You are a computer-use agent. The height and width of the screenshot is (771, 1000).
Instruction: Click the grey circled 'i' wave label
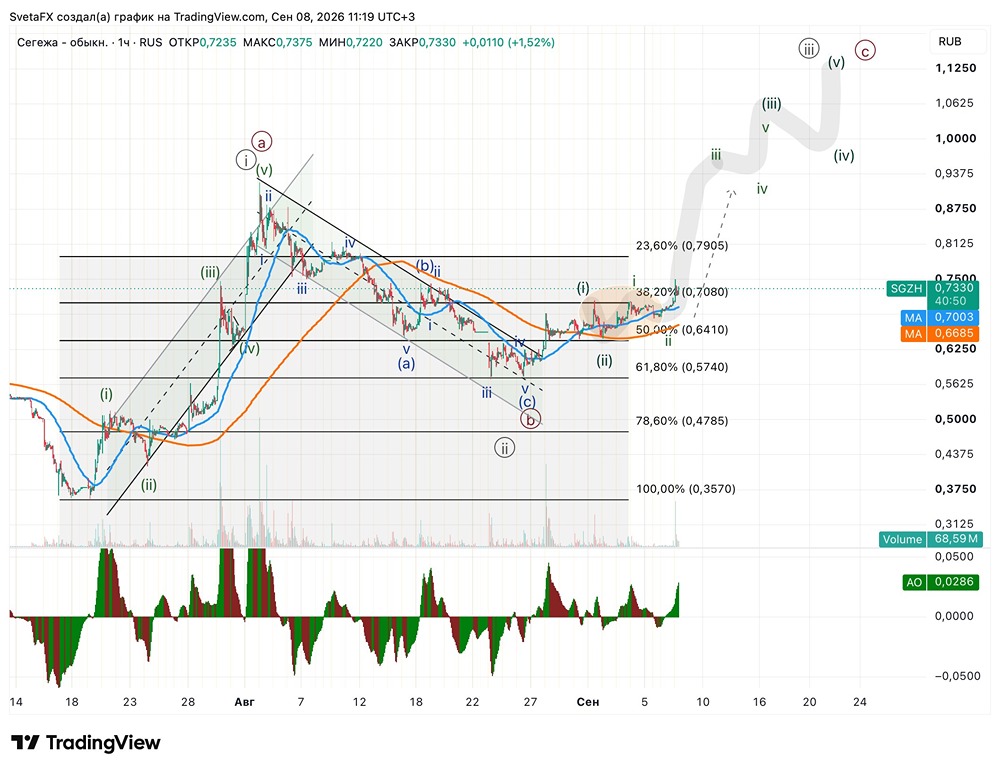(246, 160)
